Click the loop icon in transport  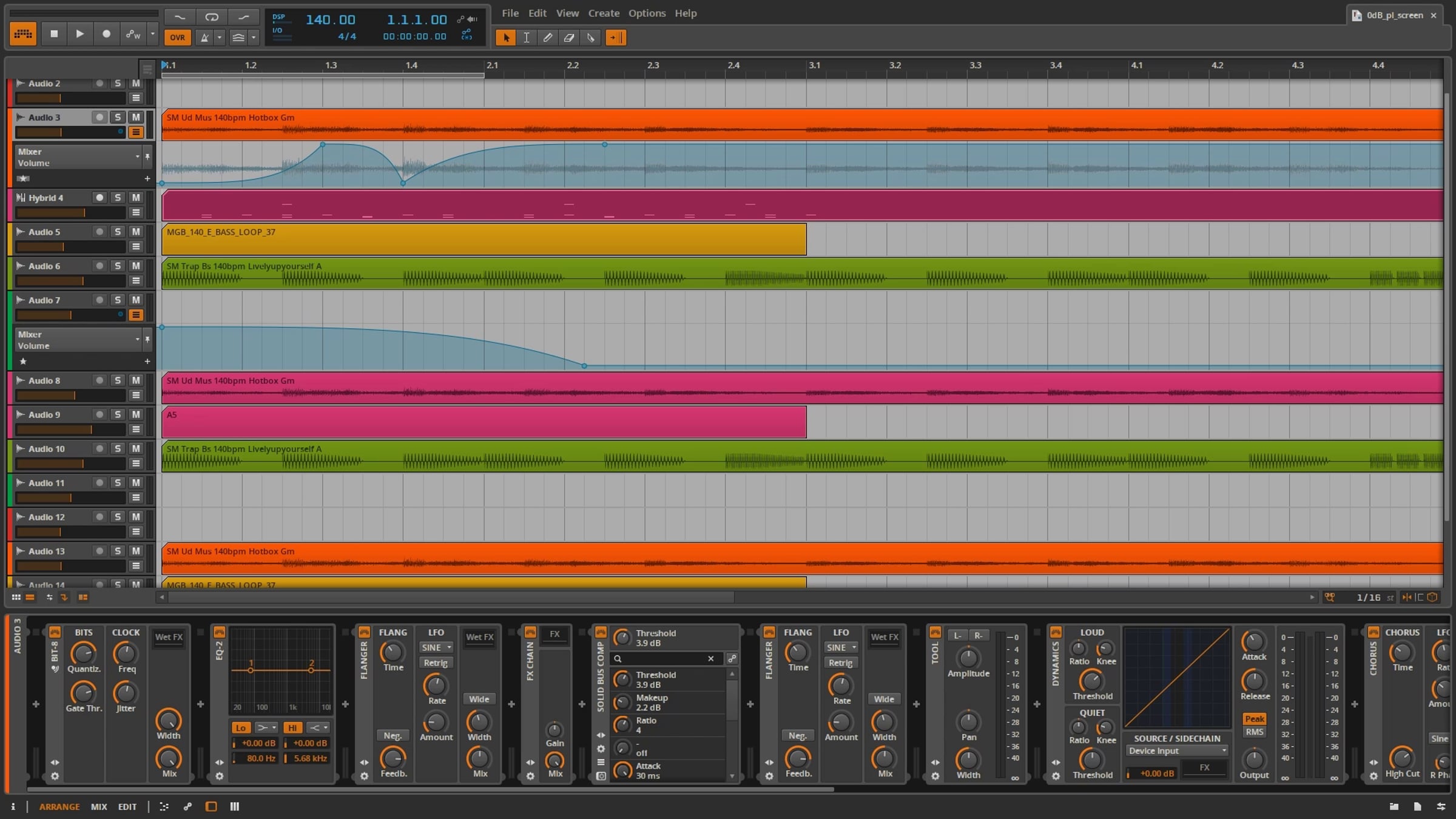point(212,17)
